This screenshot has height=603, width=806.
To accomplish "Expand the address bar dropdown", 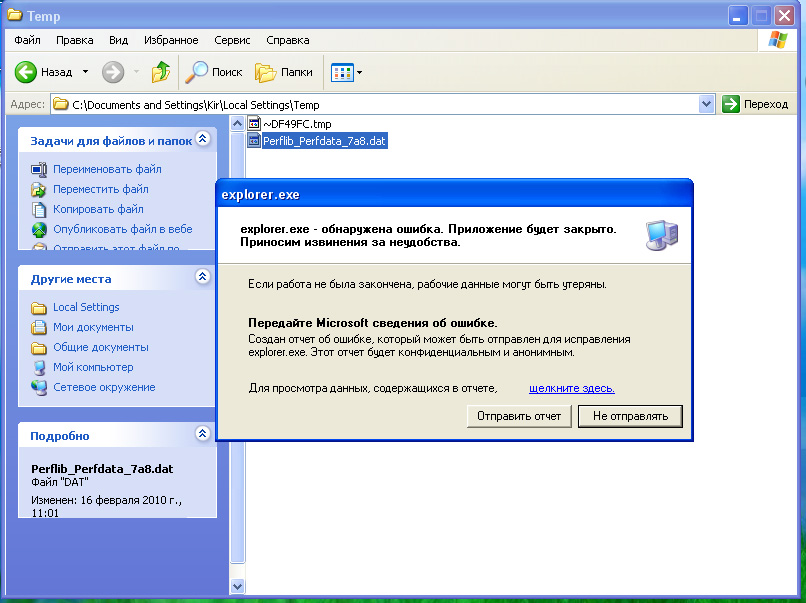I will (x=707, y=104).
